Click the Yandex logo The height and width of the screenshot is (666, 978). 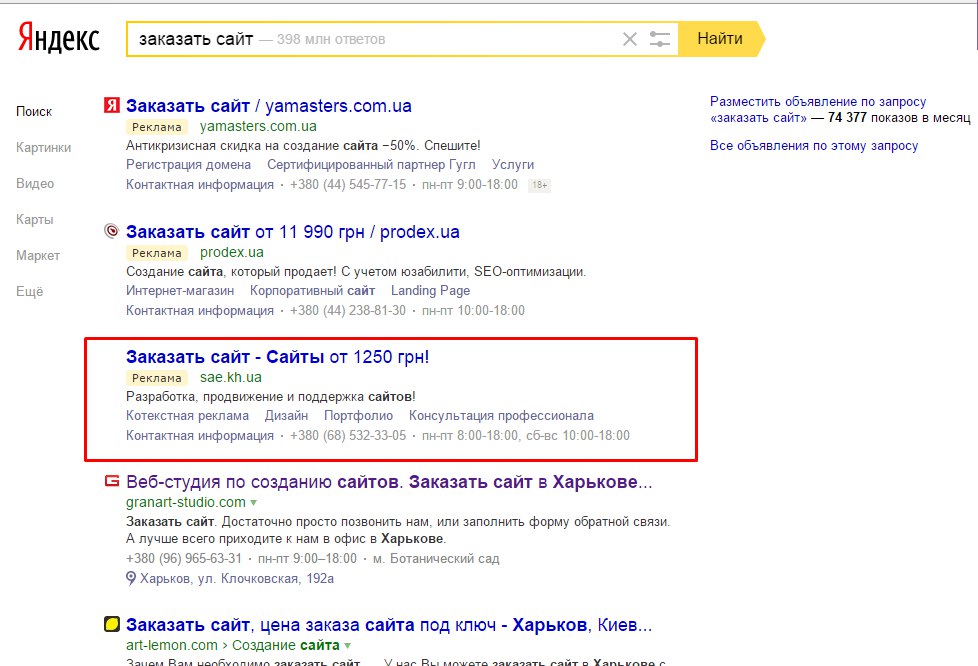(x=58, y=38)
